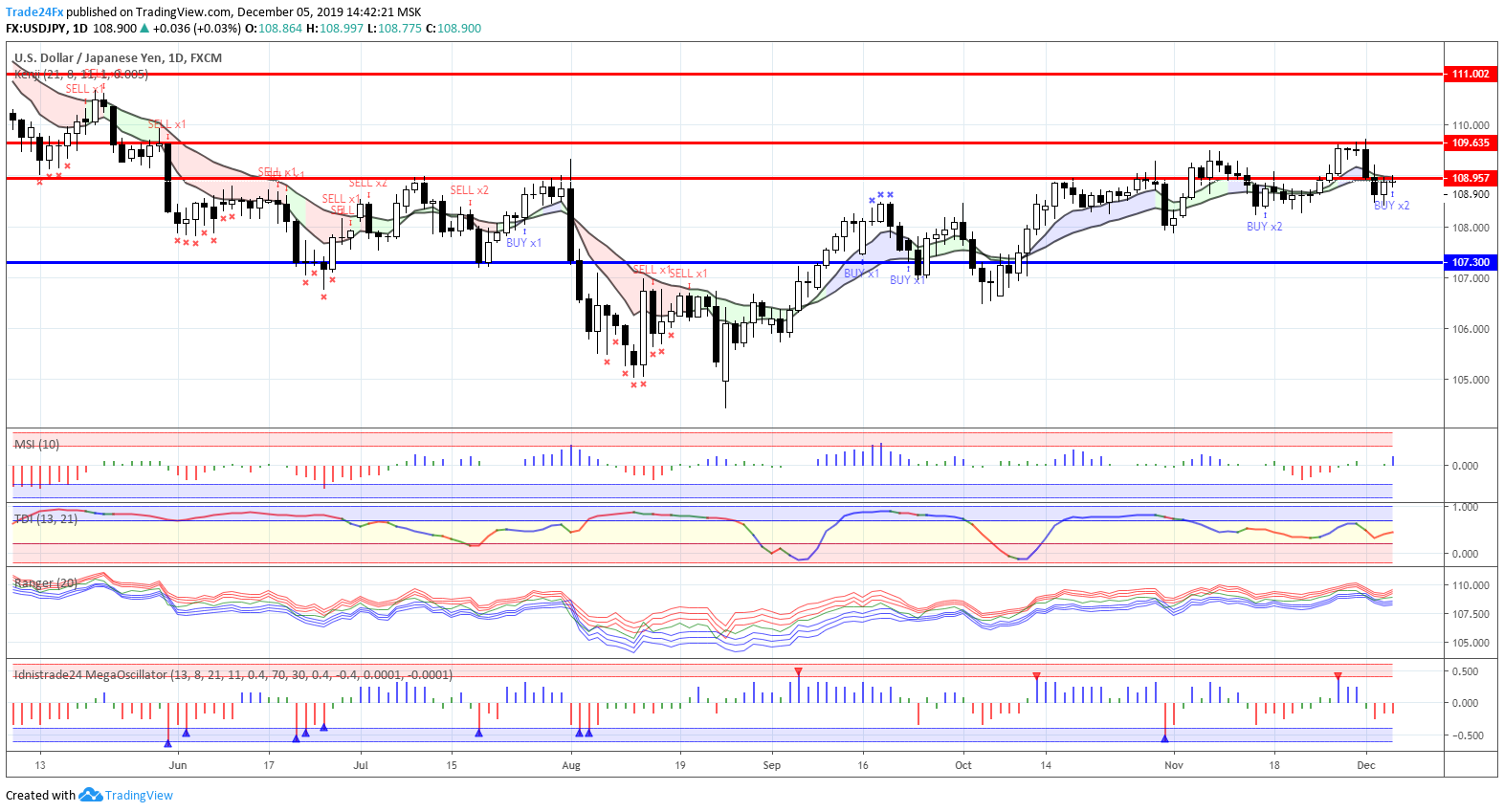Select the 108.900 last price label
Image resolution: width=1504 pixels, height=812 pixels.
coord(1471,194)
